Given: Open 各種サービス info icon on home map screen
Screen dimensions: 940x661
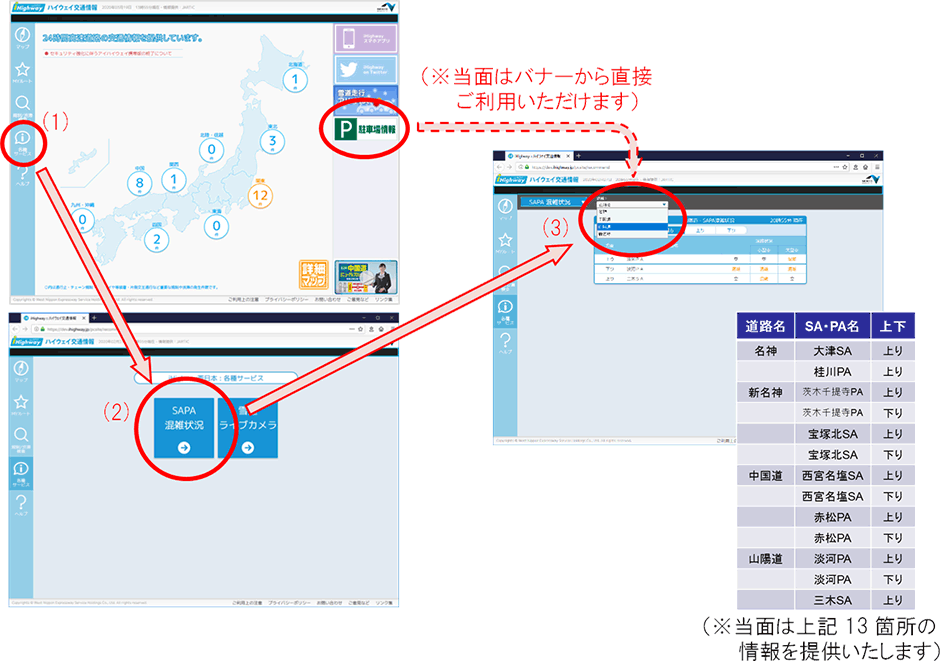Looking at the screenshot, I should [x=22, y=138].
